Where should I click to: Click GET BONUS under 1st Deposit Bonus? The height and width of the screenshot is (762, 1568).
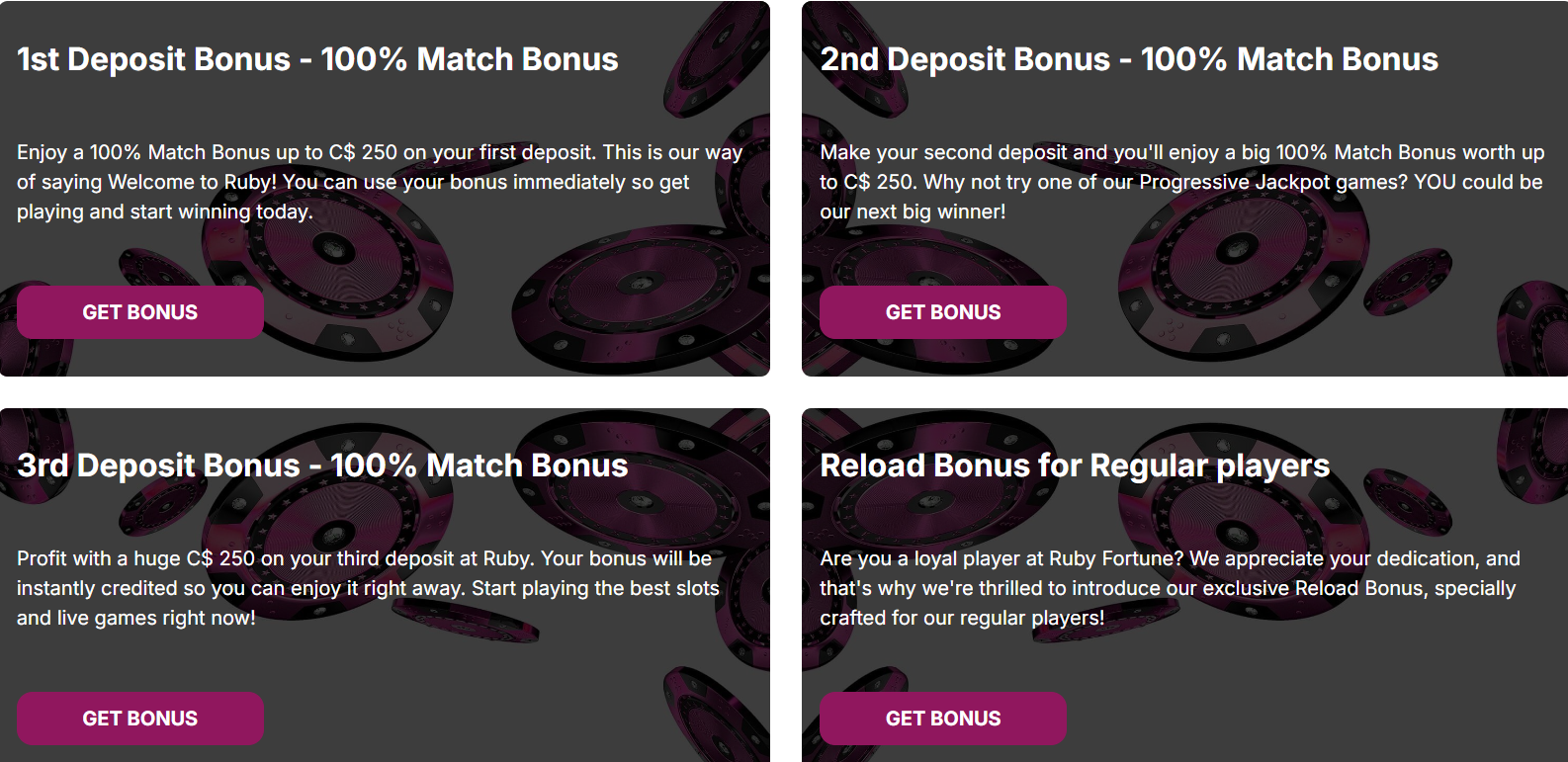click(x=140, y=312)
